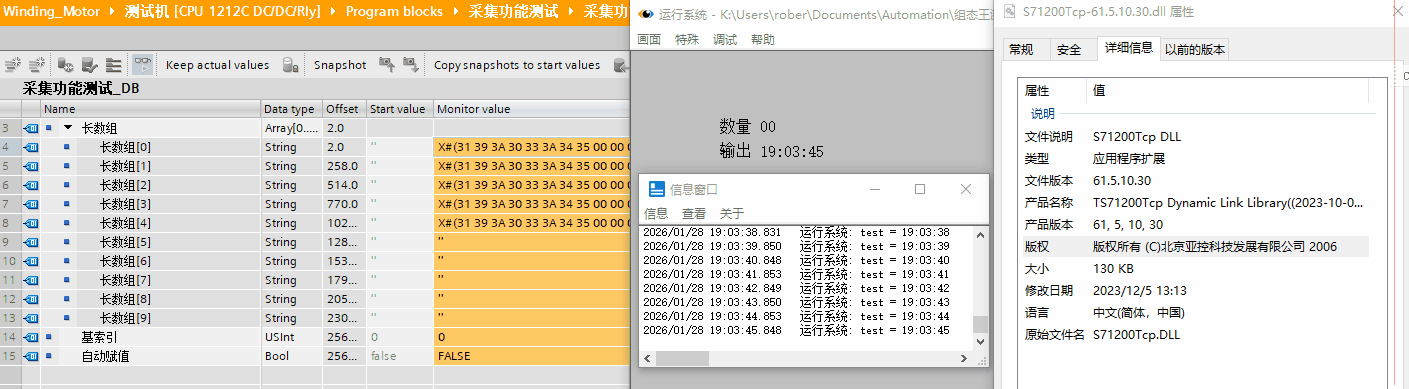
Task: Click the 数量 00 text
Action: coord(747,127)
